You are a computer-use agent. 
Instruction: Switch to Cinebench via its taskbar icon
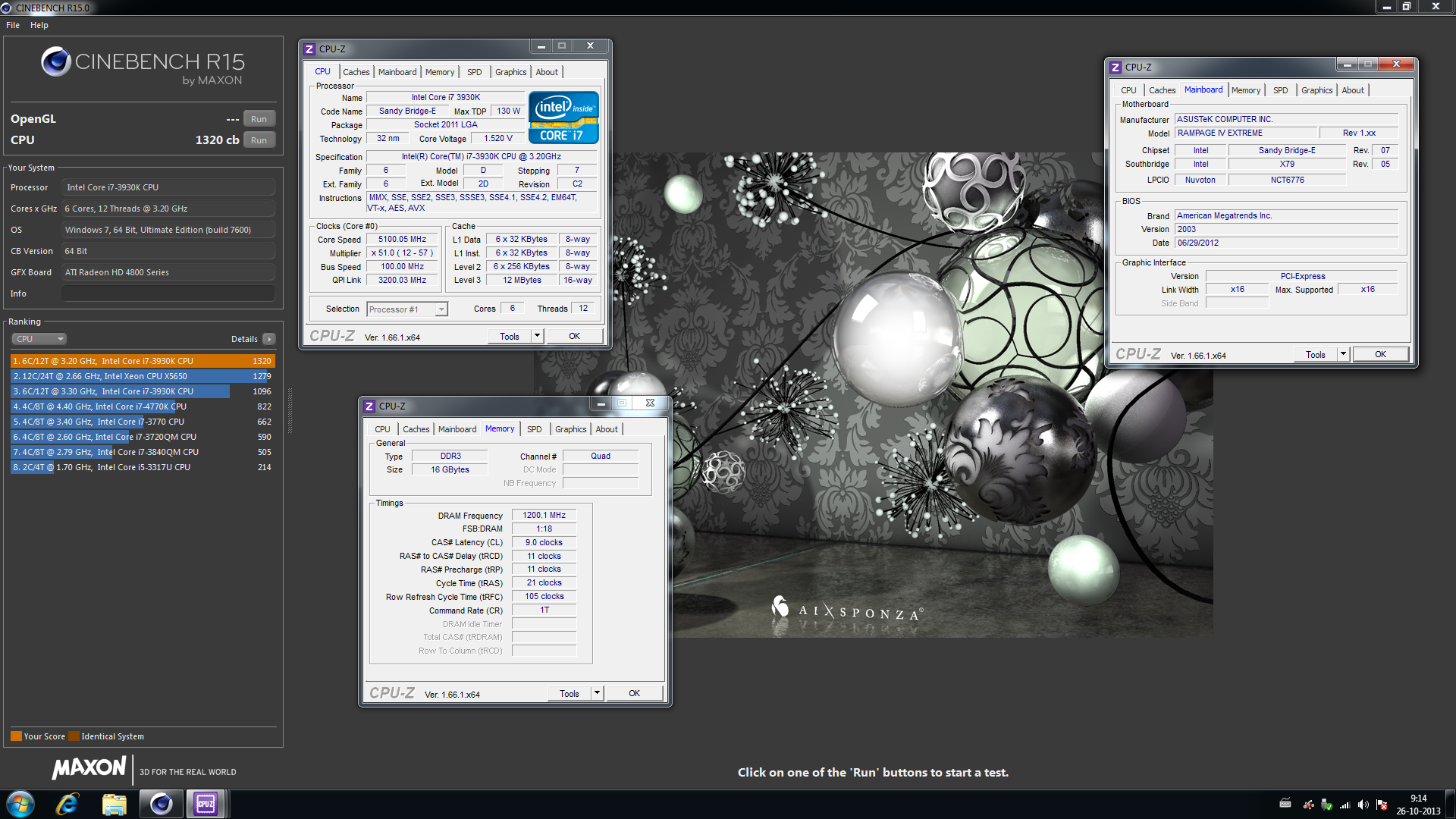pyautogui.click(x=161, y=804)
